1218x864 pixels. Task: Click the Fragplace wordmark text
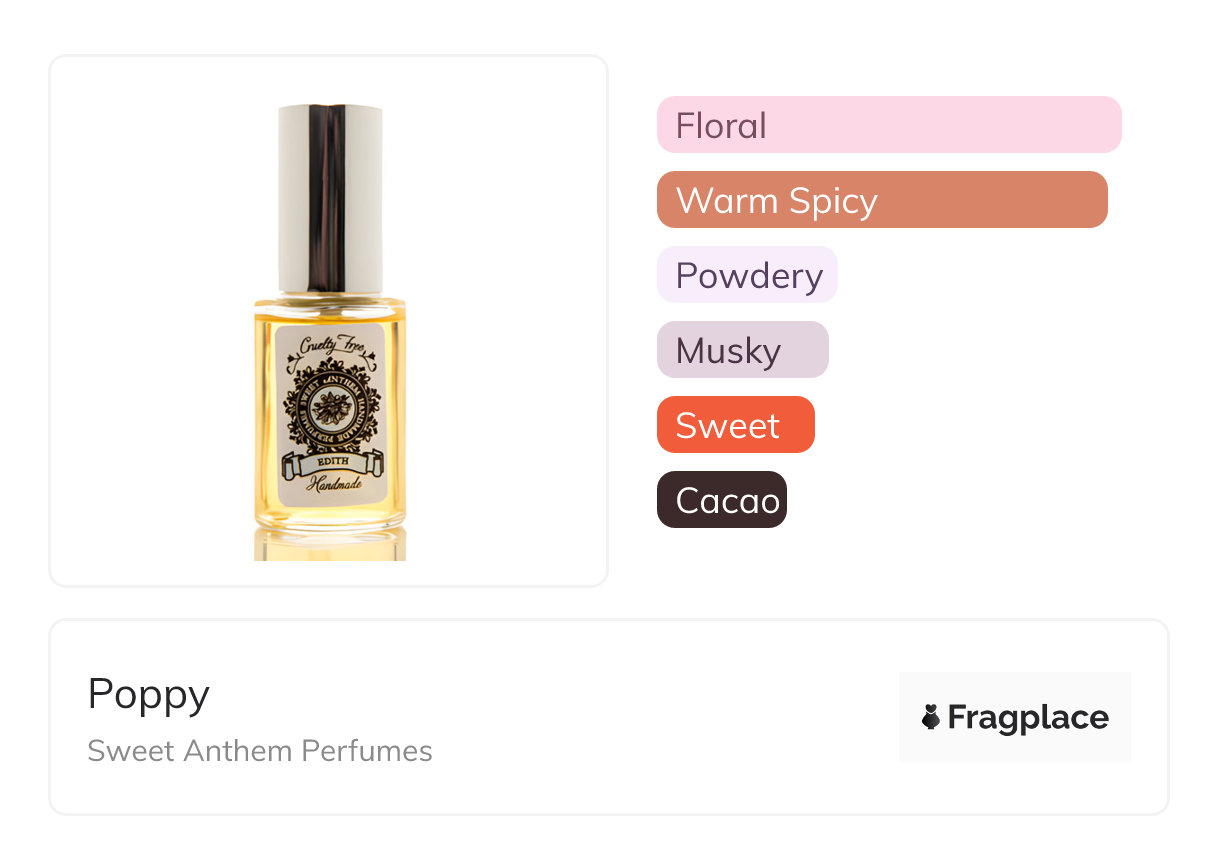pyautogui.click(x=1028, y=717)
